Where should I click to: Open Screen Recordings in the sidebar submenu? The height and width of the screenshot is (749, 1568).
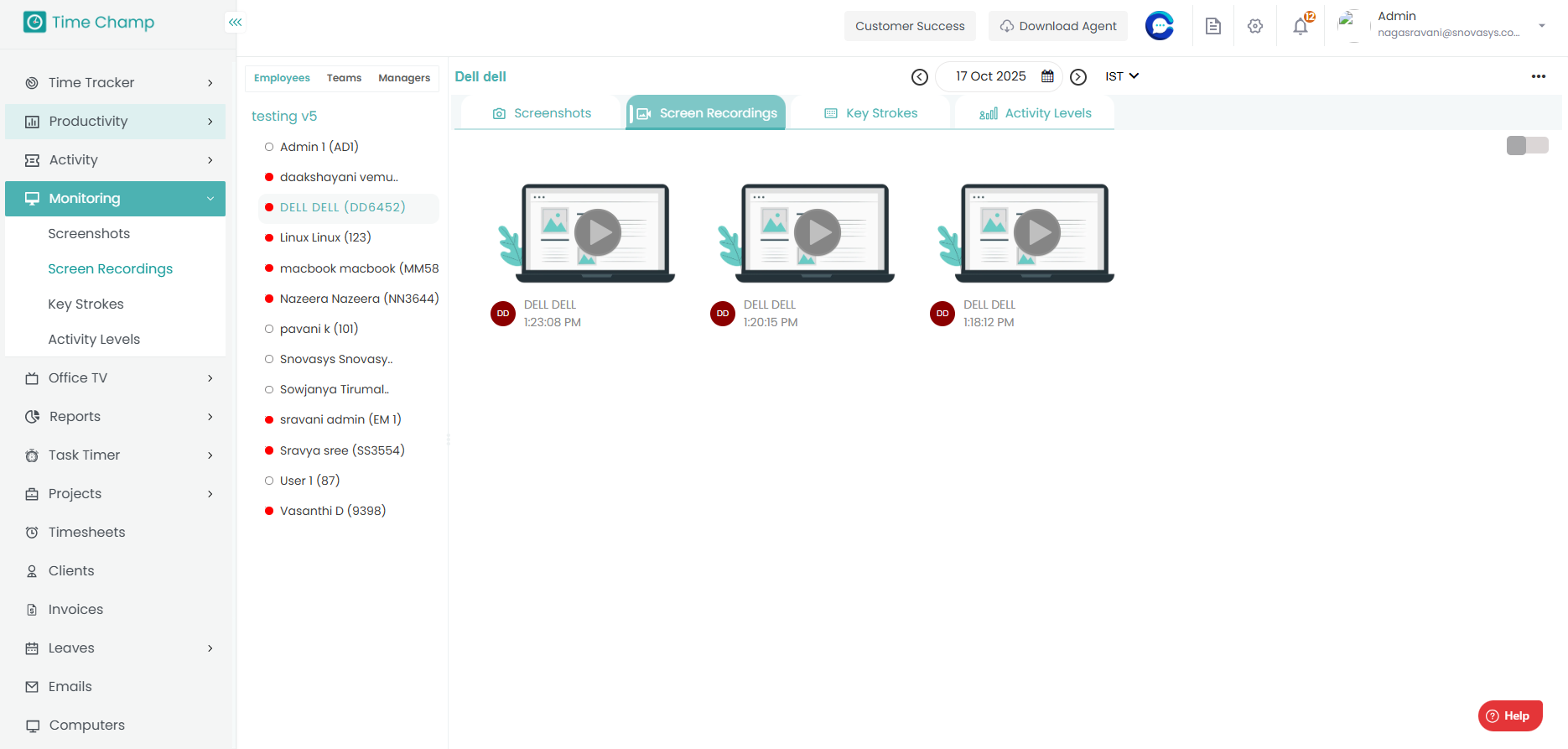click(110, 269)
